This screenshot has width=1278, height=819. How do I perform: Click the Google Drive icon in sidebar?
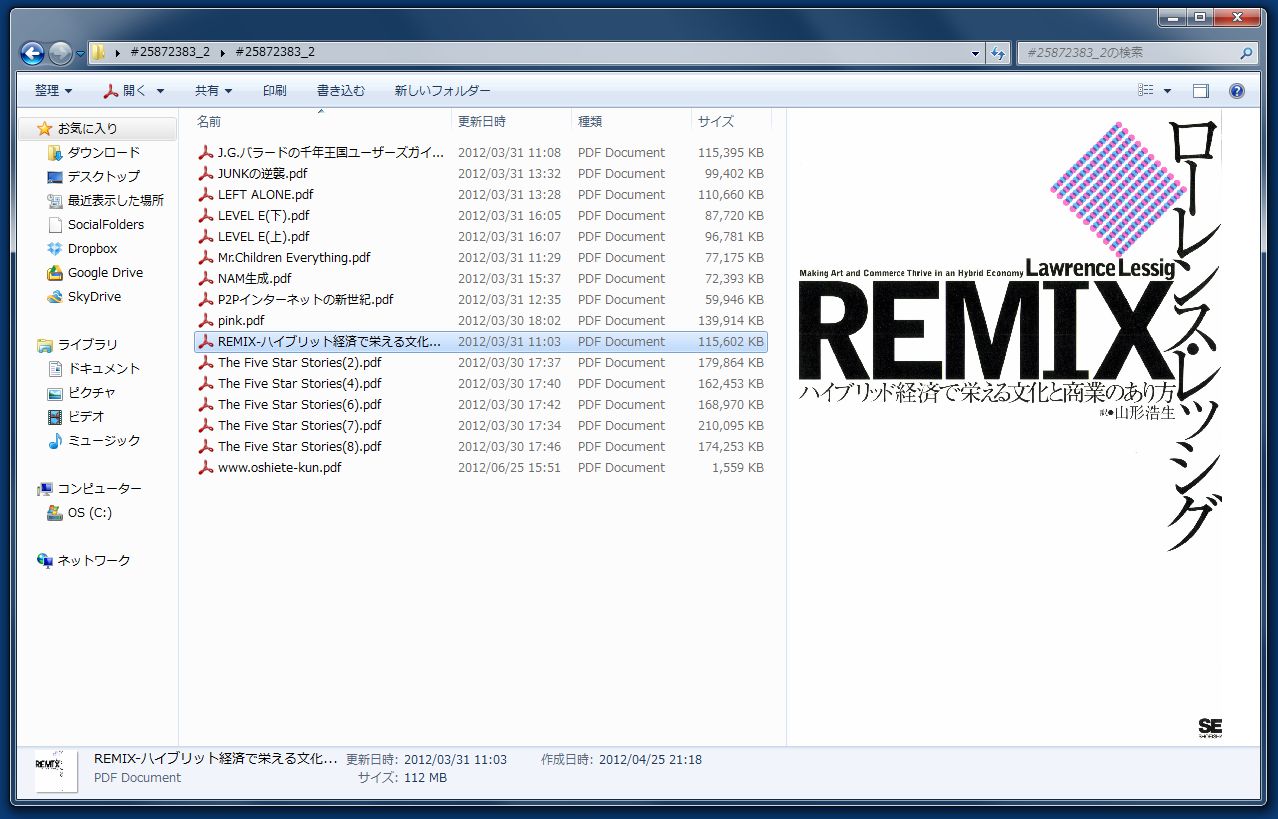pyautogui.click(x=55, y=272)
